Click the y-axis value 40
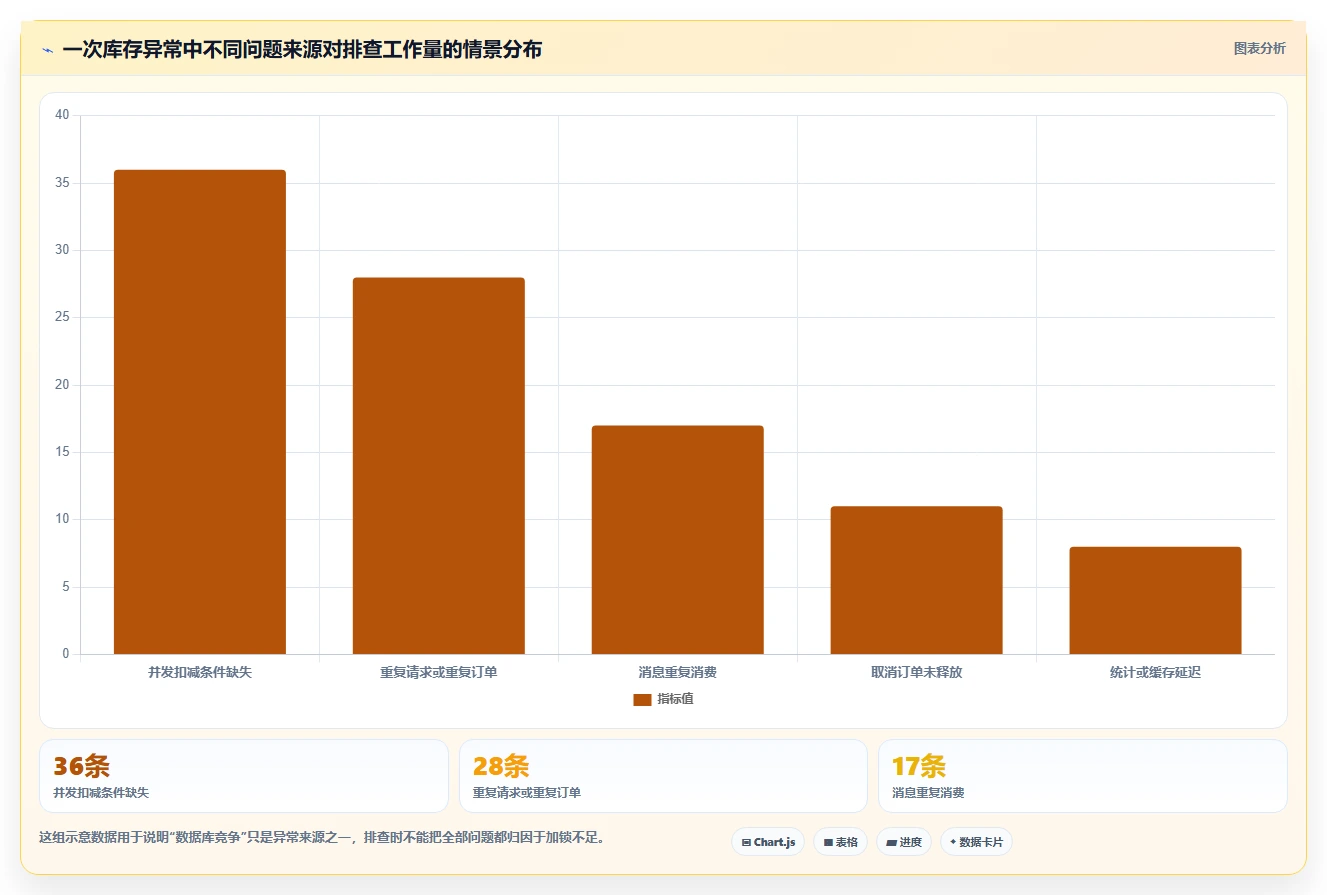 coord(62,115)
